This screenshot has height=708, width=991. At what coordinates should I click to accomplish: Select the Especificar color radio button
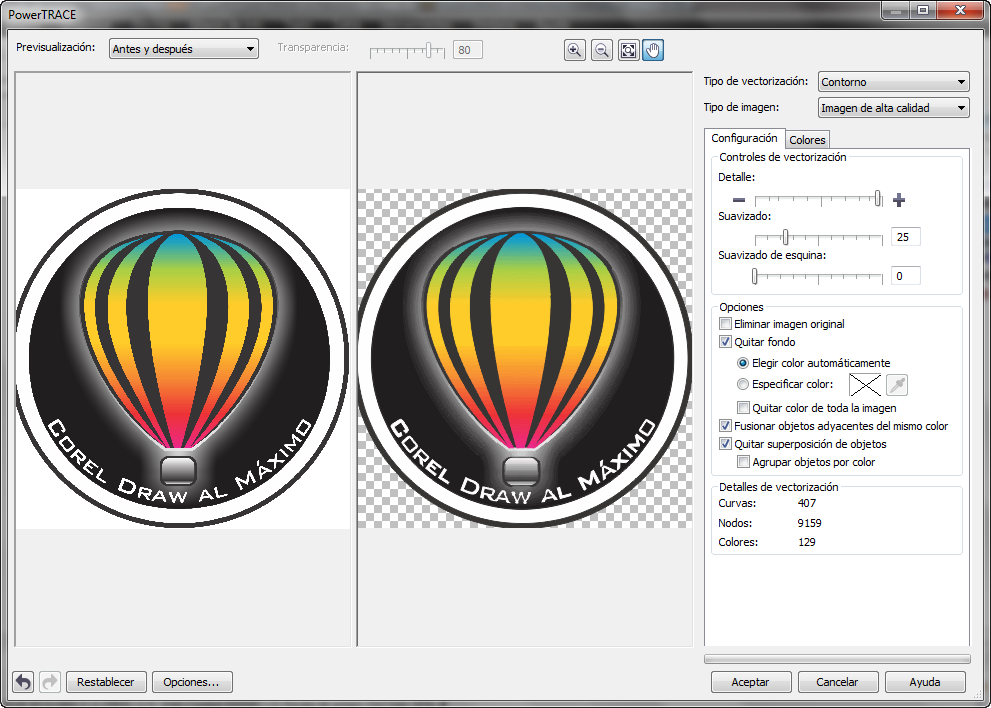tap(742, 384)
